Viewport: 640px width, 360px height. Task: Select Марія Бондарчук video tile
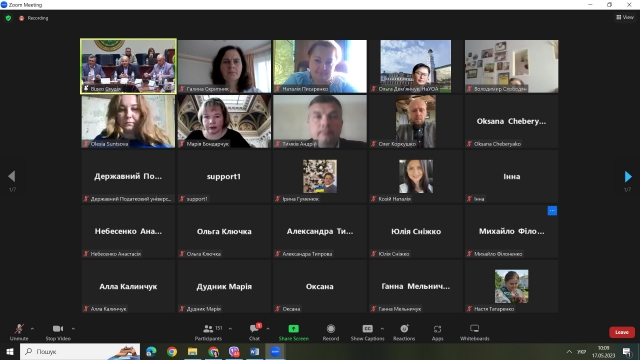click(224, 121)
